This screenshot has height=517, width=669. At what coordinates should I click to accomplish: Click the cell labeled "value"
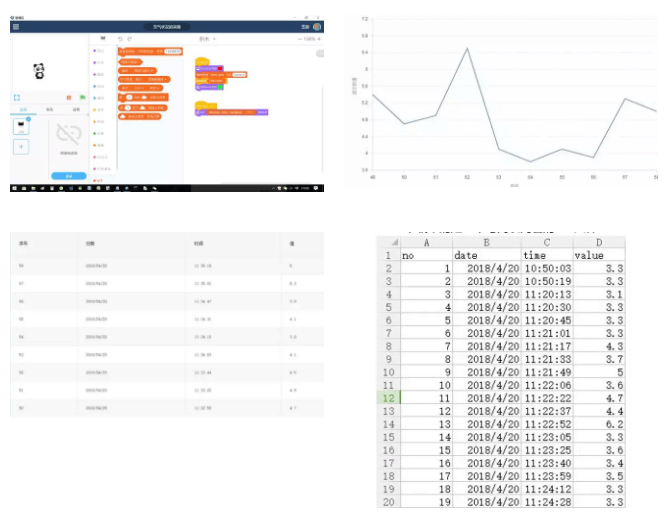click(599, 256)
